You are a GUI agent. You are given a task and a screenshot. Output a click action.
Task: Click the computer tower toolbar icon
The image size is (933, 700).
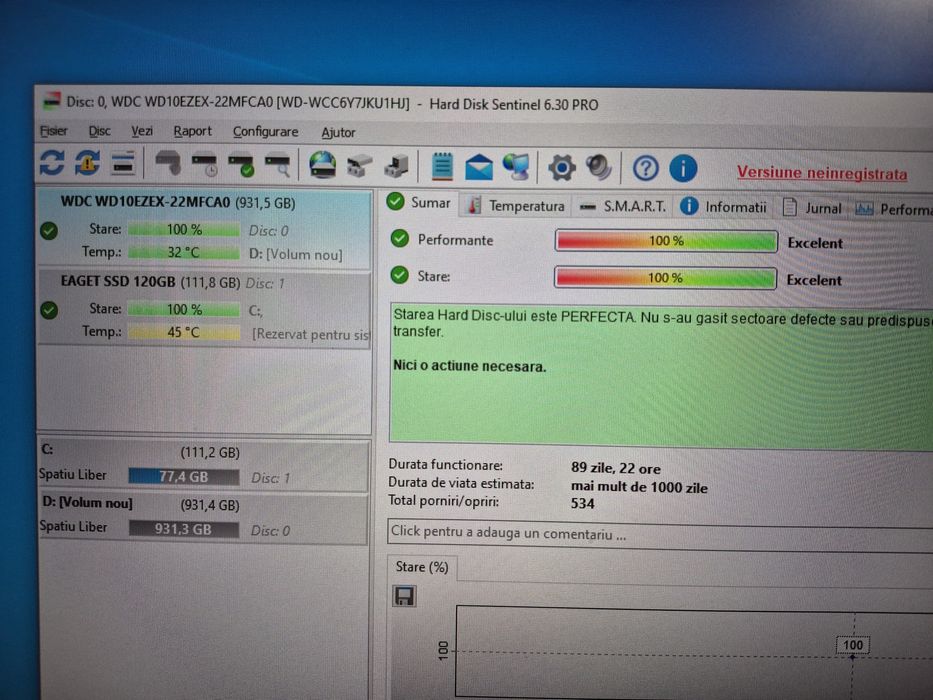396,166
